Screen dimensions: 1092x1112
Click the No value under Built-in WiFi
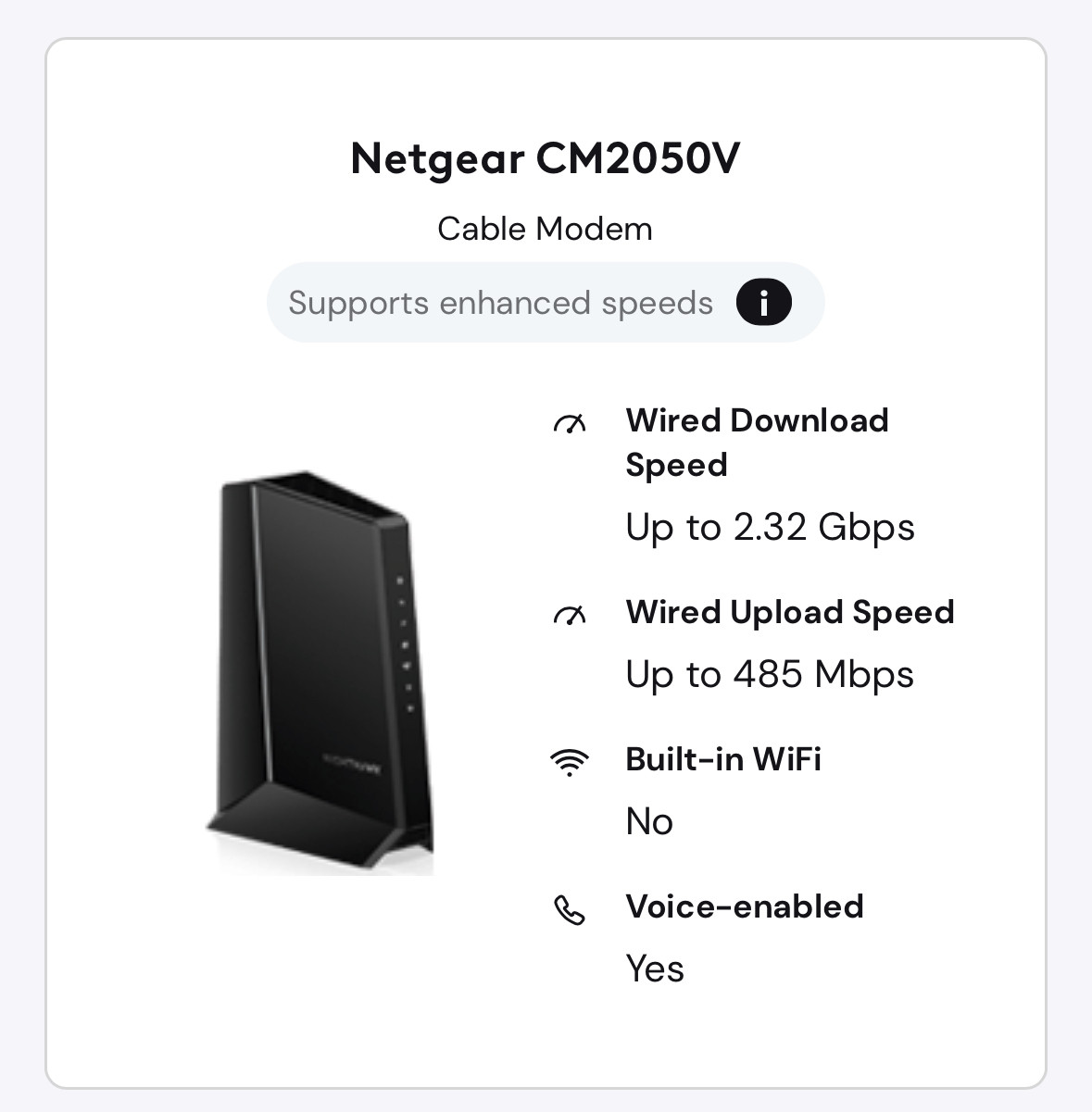(649, 821)
